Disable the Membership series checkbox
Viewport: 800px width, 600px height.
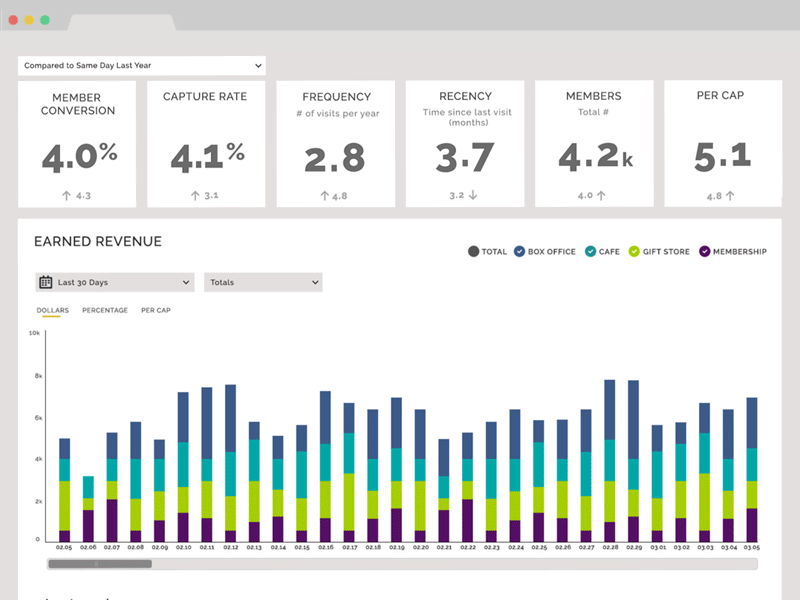click(x=704, y=251)
